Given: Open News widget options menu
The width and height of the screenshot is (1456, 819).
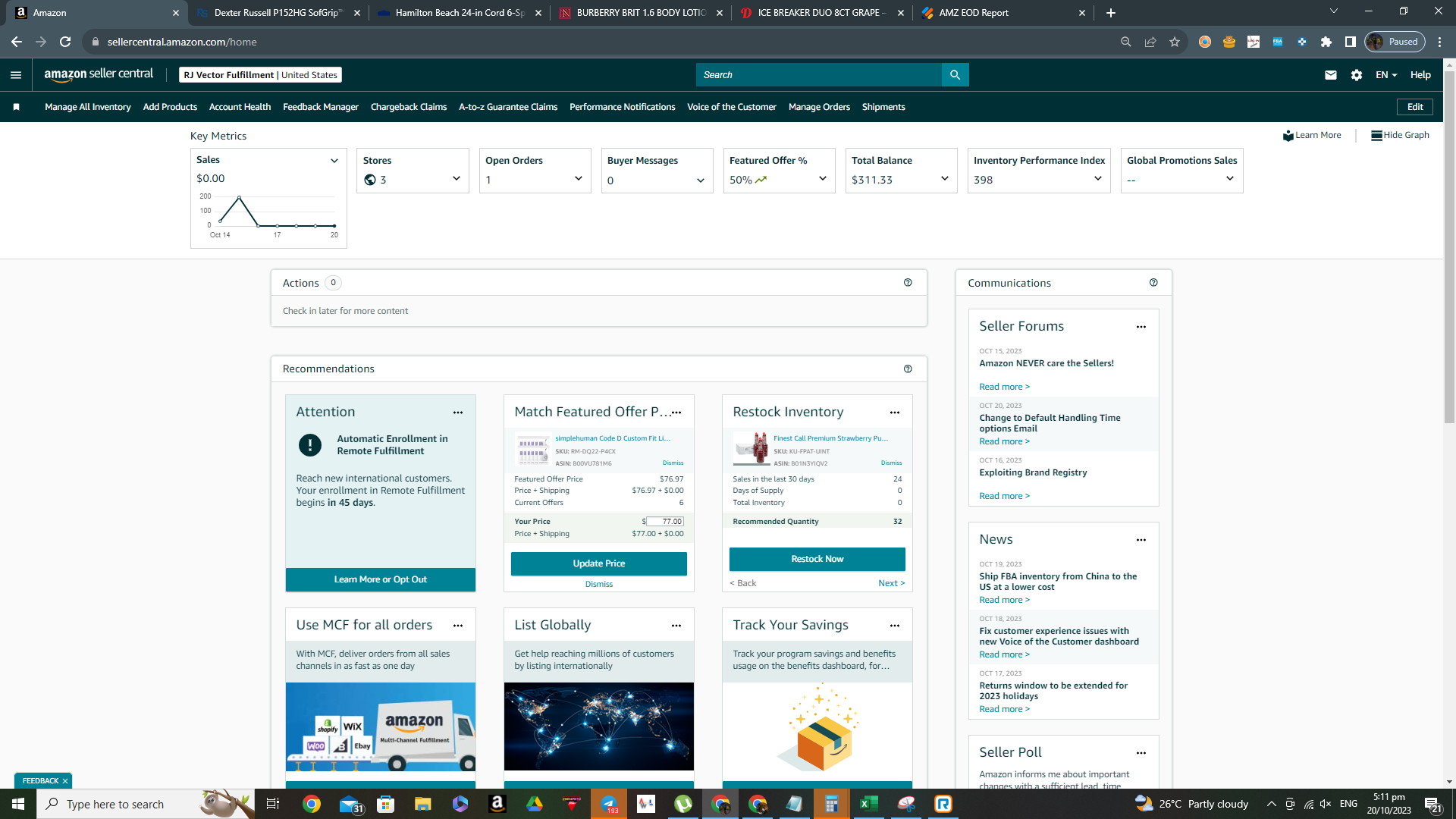Looking at the screenshot, I should pyautogui.click(x=1141, y=540).
